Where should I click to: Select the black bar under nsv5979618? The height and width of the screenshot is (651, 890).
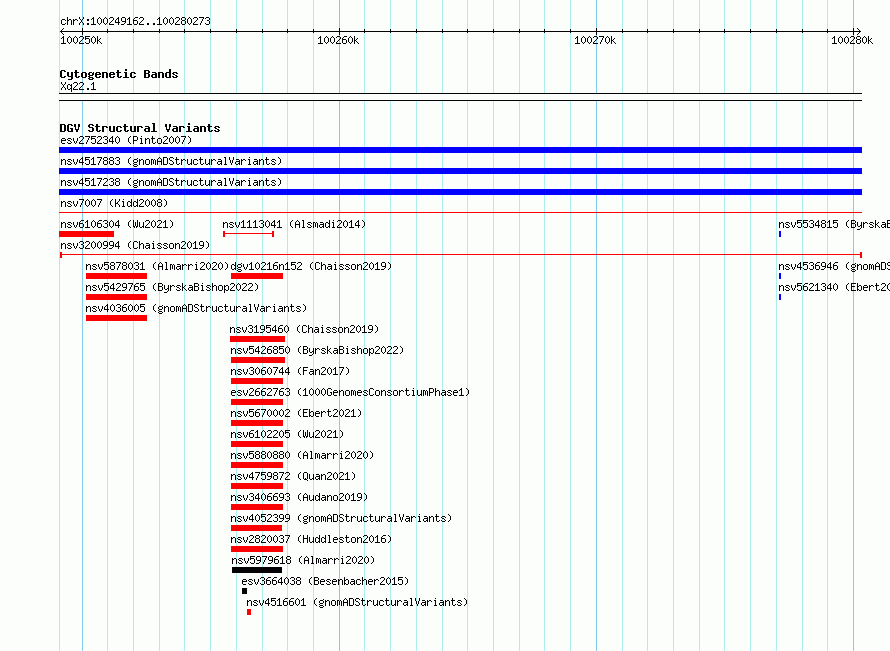[x=257, y=570]
